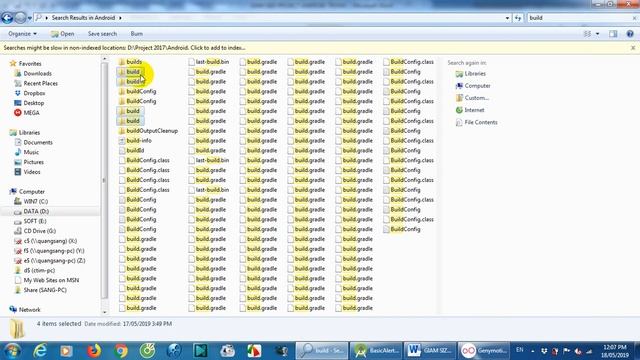Open the MEGA favorite
This screenshot has height=360, width=640.
pyautogui.click(x=31, y=113)
